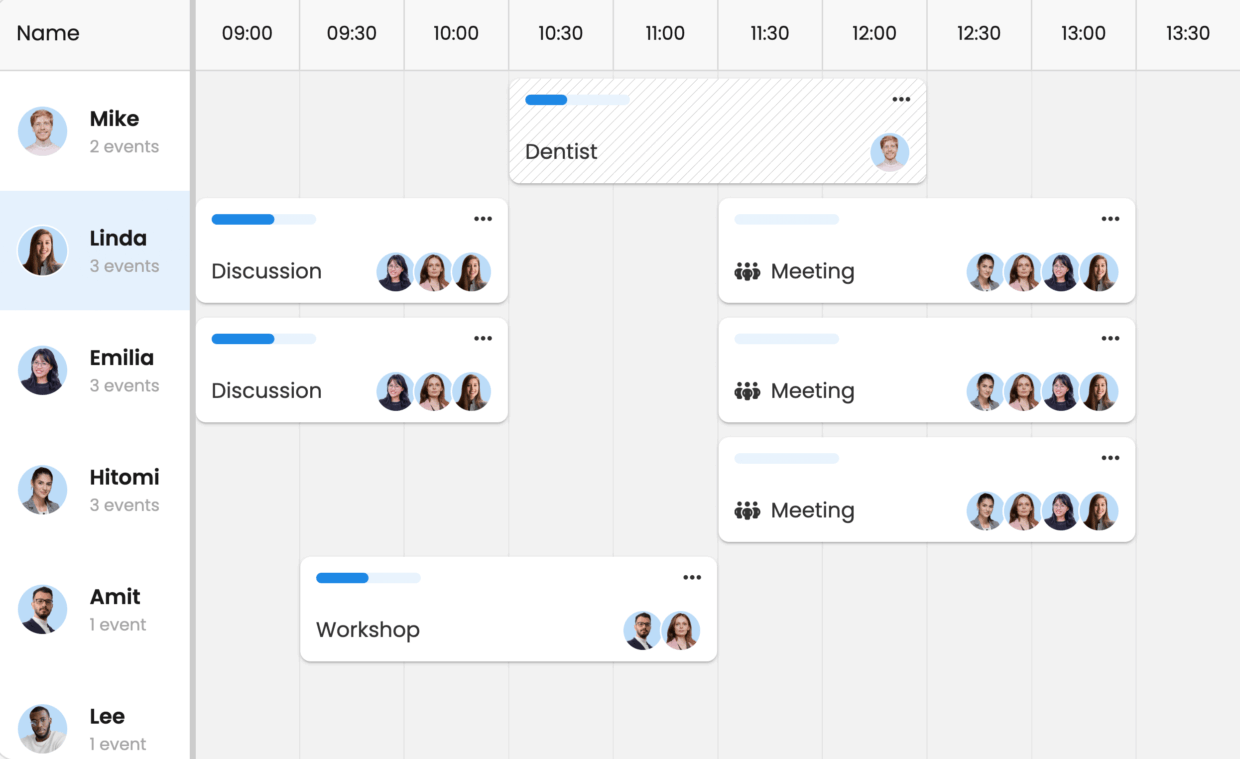Open options menu on Emilia's Meeting event
This screenshot has height=759, width=1240.
1110,338
